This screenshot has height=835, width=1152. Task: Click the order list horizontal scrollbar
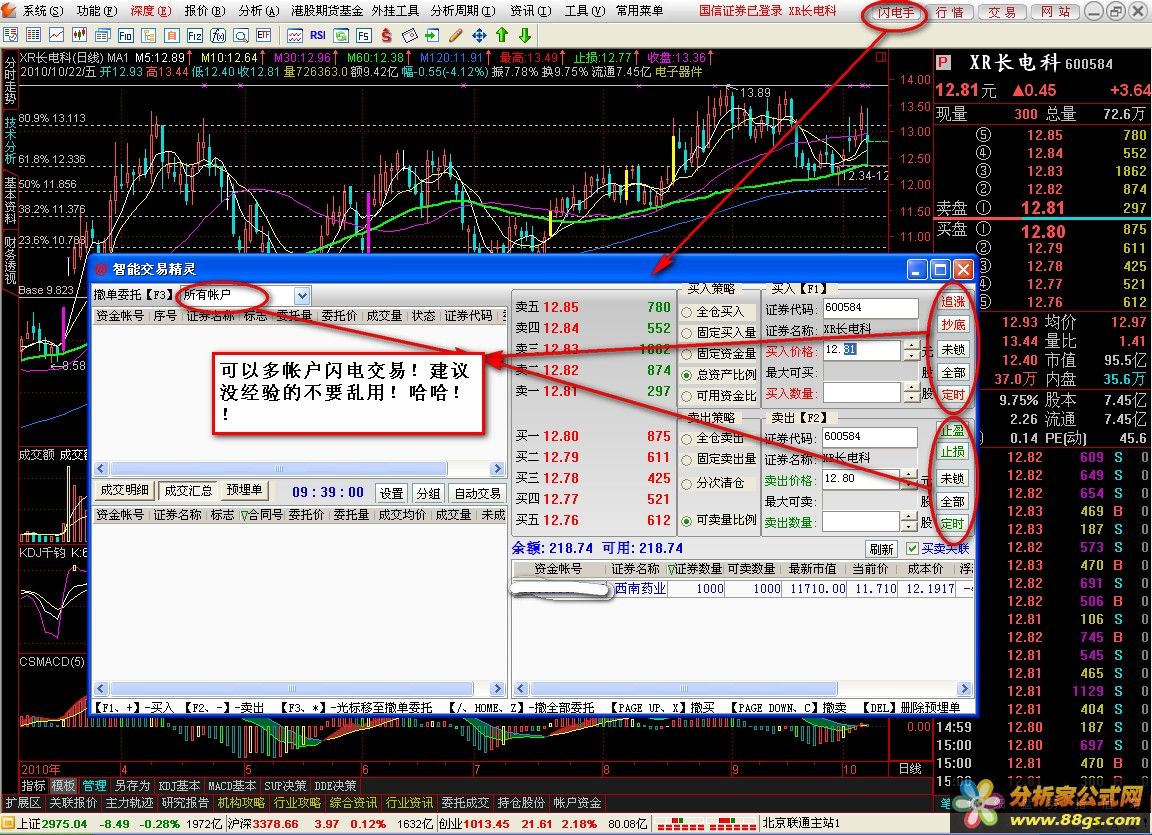(300, 469)
